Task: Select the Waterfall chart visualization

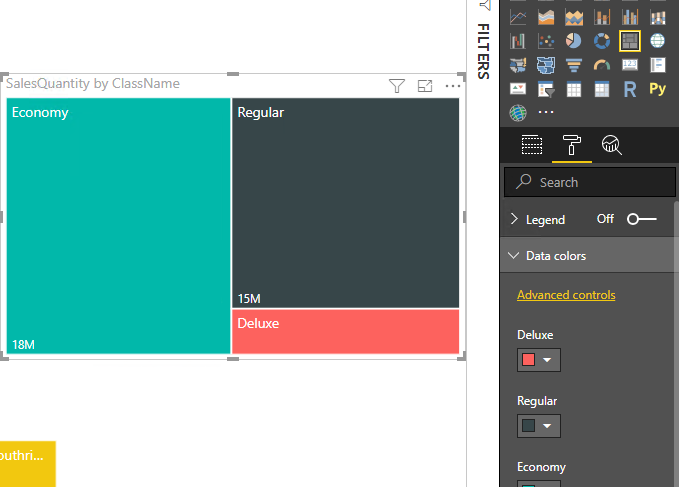Action: pos(518,41)
